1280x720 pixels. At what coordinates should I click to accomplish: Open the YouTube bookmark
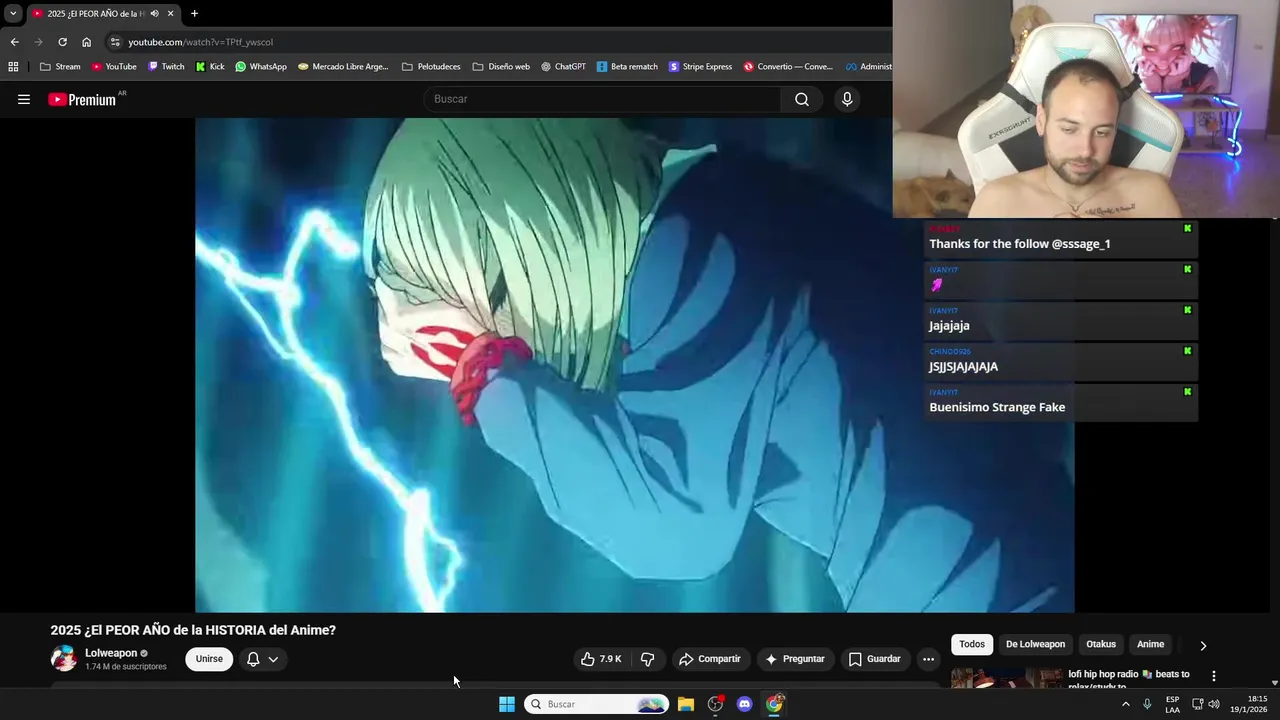pos(114,67)
